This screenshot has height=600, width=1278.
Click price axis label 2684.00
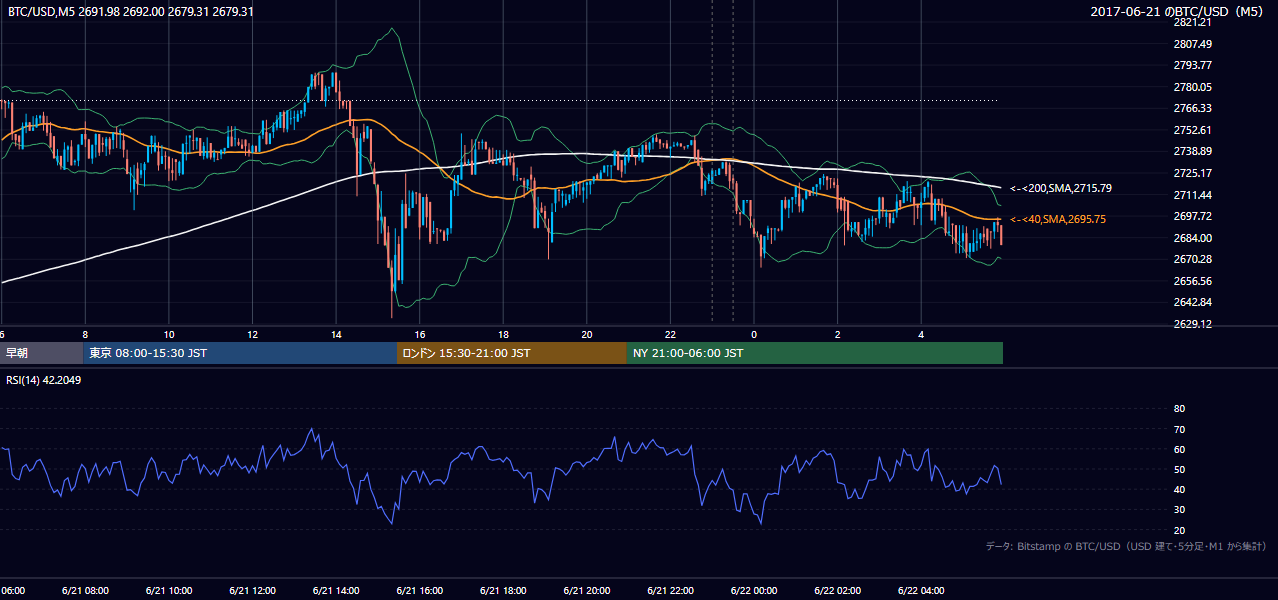pyautogui.click(x=1193, y=238)
